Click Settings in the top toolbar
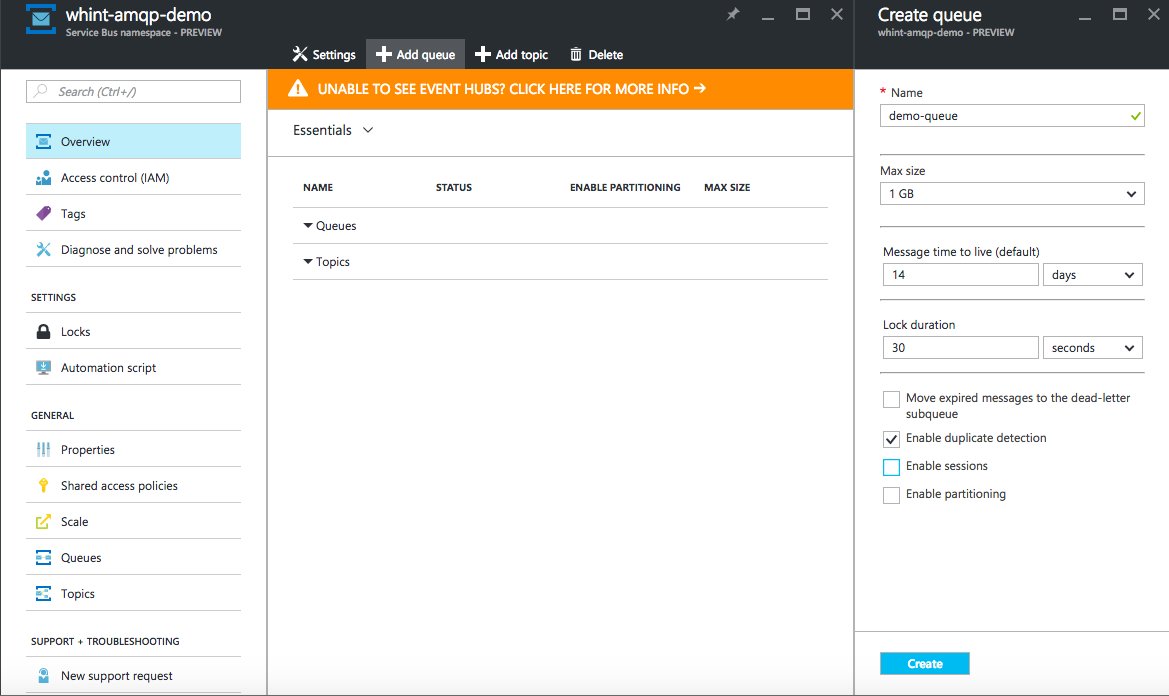This screenshot has height=696, width=1169. [x=323, y=54]
